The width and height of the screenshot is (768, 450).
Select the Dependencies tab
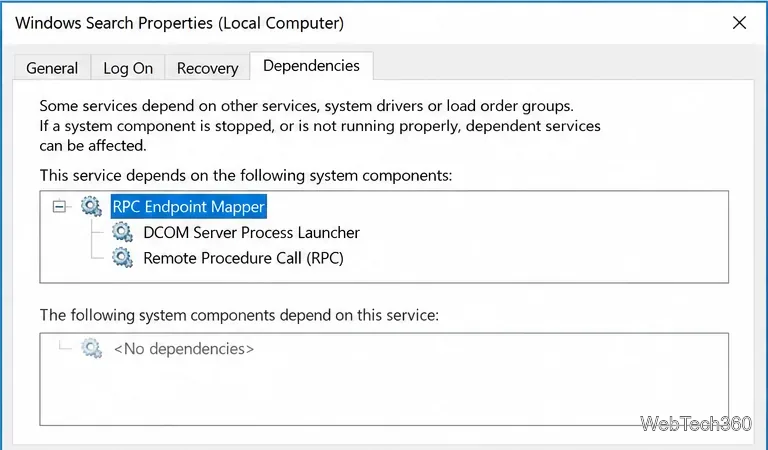point(312,66)
